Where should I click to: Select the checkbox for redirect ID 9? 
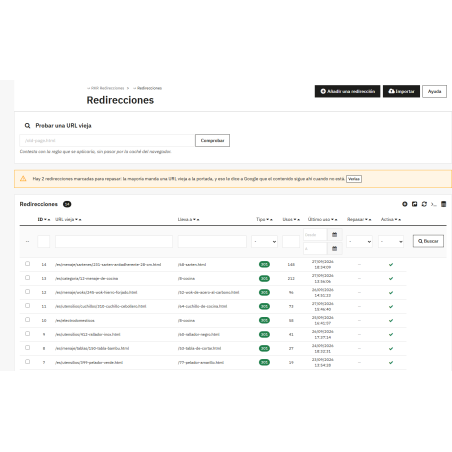pyautogui.click(x=27, y=334)
